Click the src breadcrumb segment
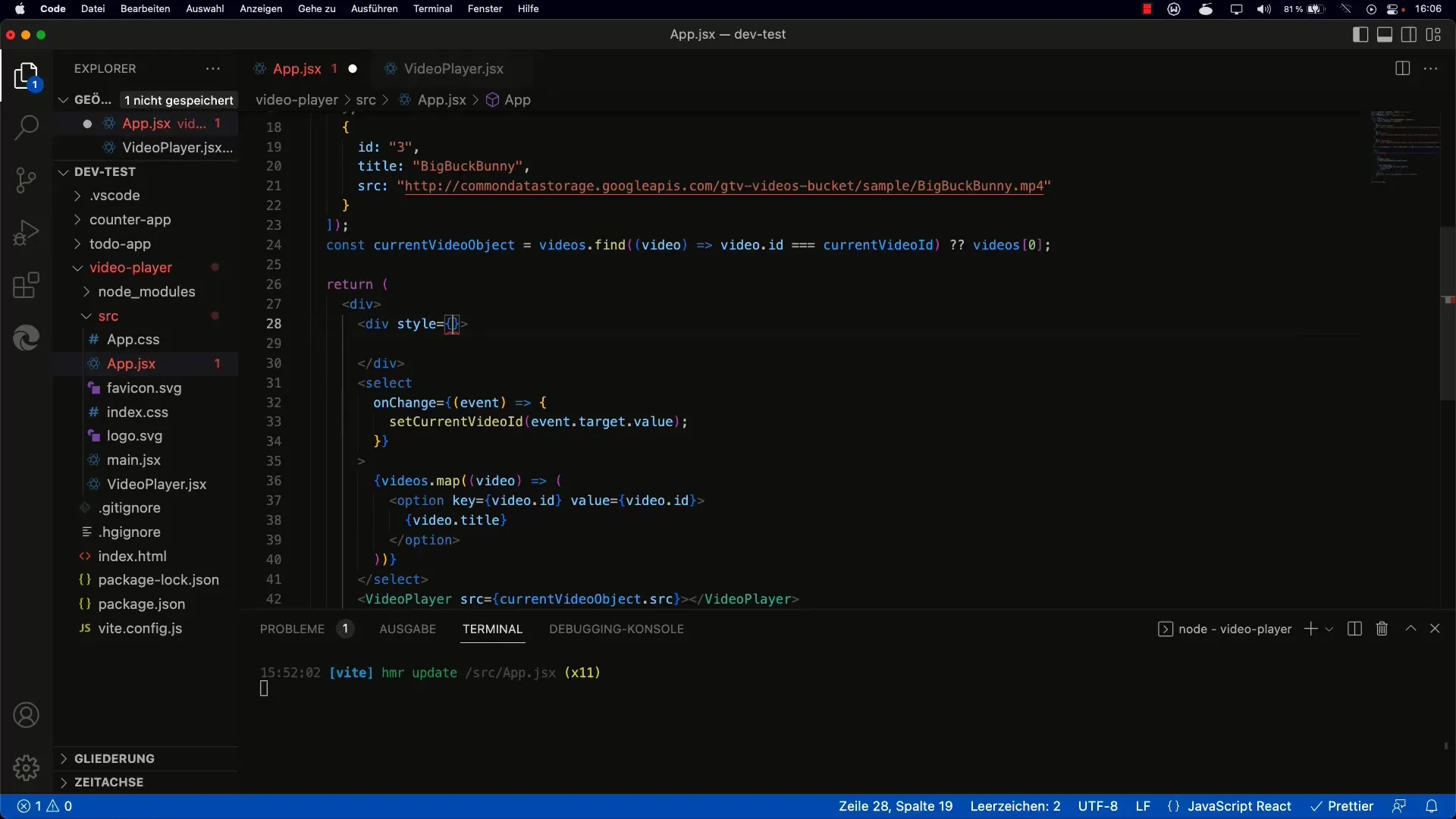Screen dimensions: 1456x819 click(x=366, y=100)
